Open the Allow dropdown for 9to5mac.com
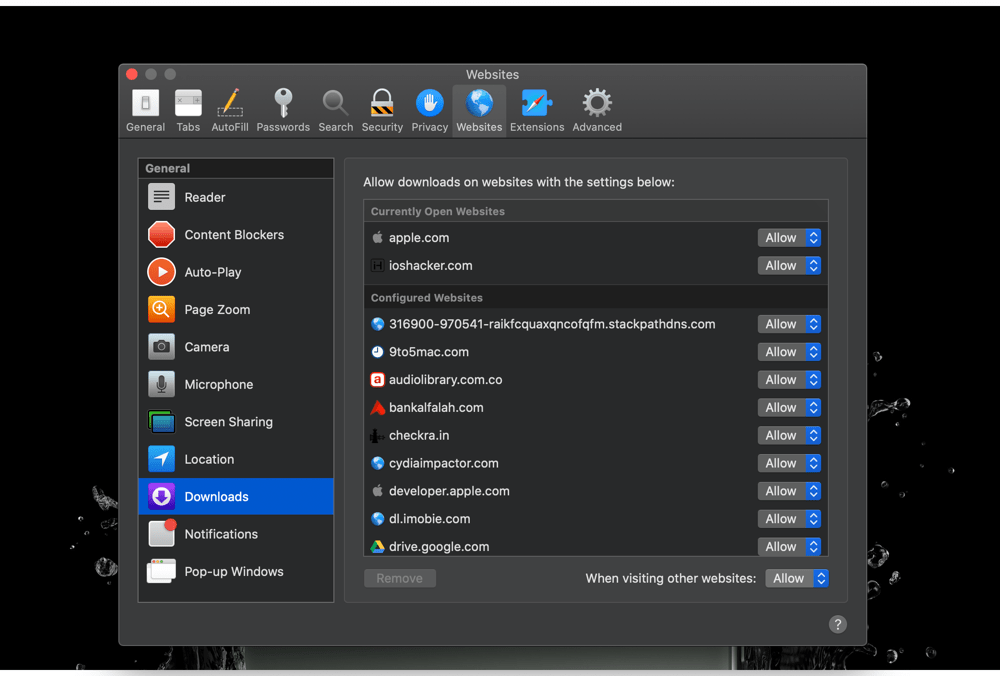This screenshot has width=1000, height=676. point(790,352)
